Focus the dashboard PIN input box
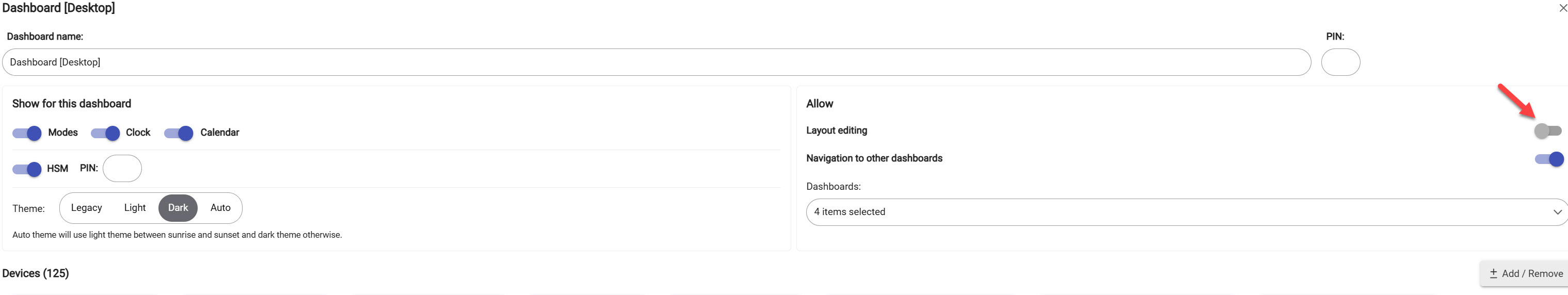Viewport: 1568px width, 295px height. coord(1340,62)
